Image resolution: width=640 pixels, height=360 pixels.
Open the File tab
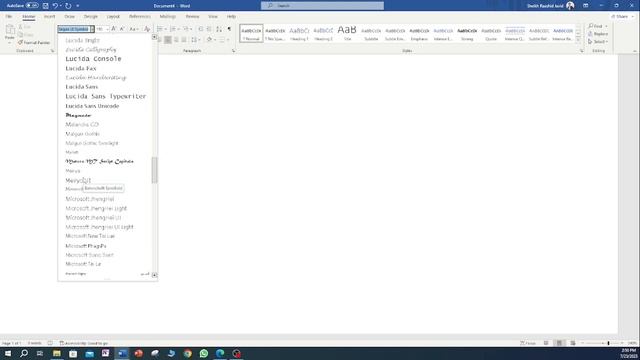(9, 16)
